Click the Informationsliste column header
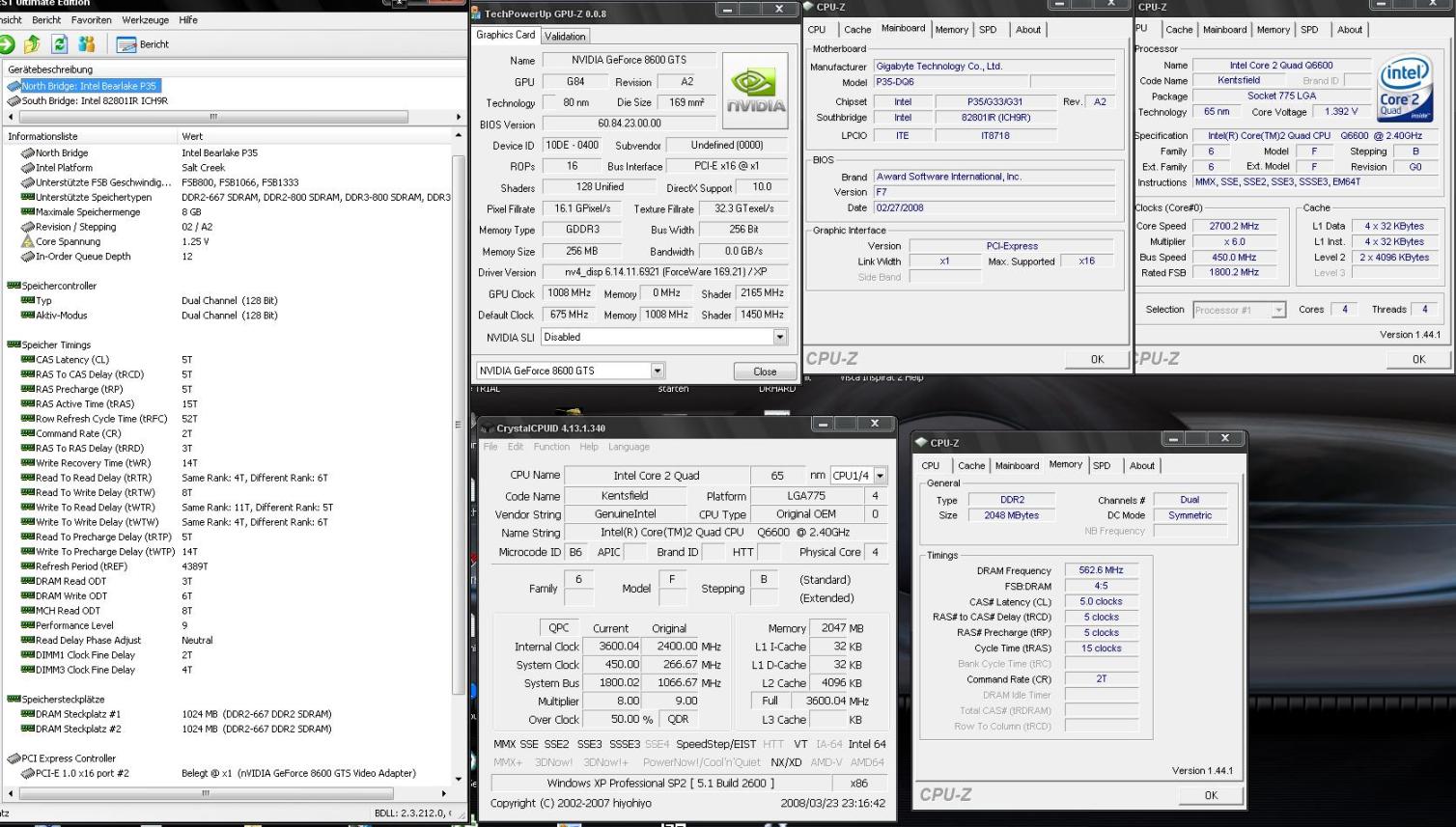The height and width of the screenshot is (827, 1456). point(90,136)
